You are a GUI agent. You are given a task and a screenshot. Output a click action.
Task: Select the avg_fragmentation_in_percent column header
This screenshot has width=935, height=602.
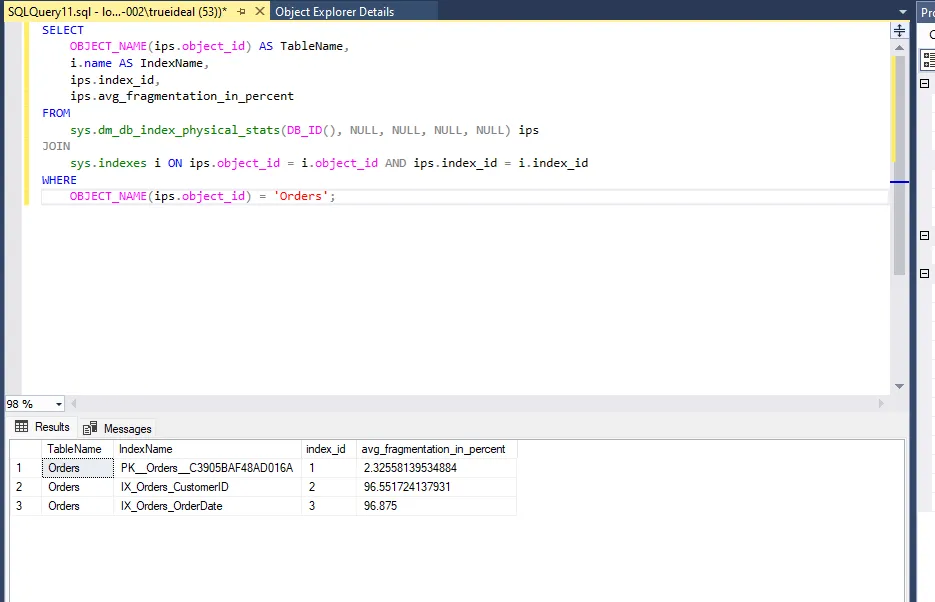(x=435, y=449)
